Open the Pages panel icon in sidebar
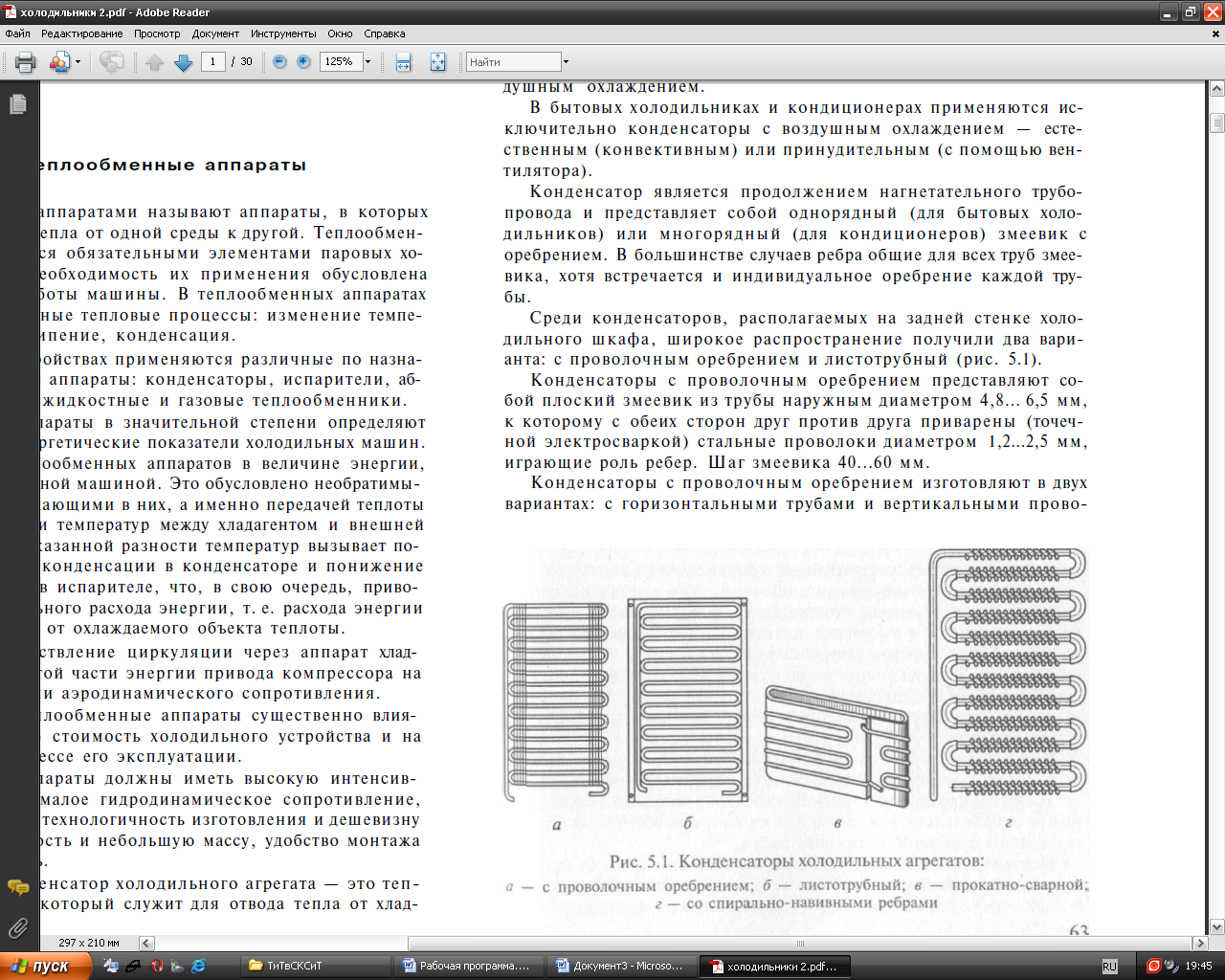The width and height of the screenshot is (1225, 980). coord(18,104)
